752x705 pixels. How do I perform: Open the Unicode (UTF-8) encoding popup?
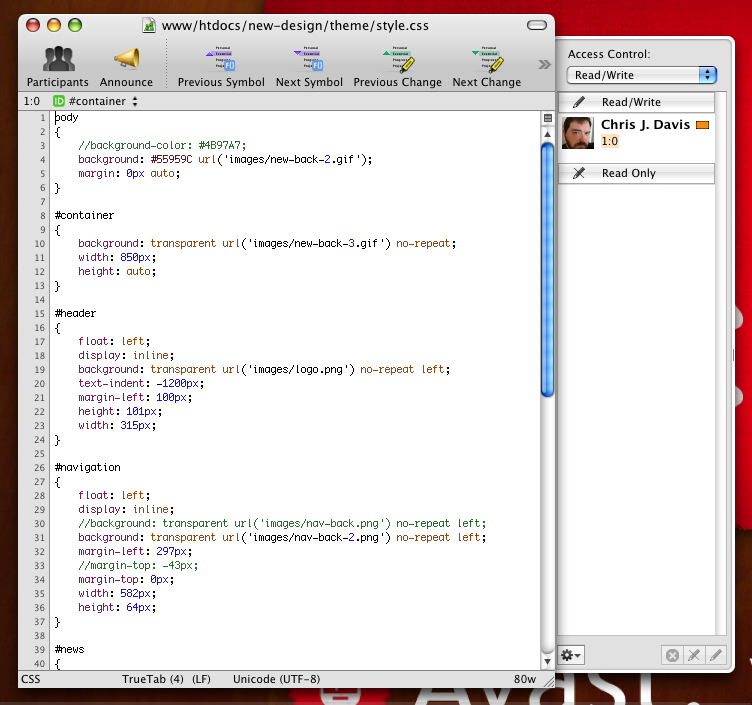coord(276,679)
